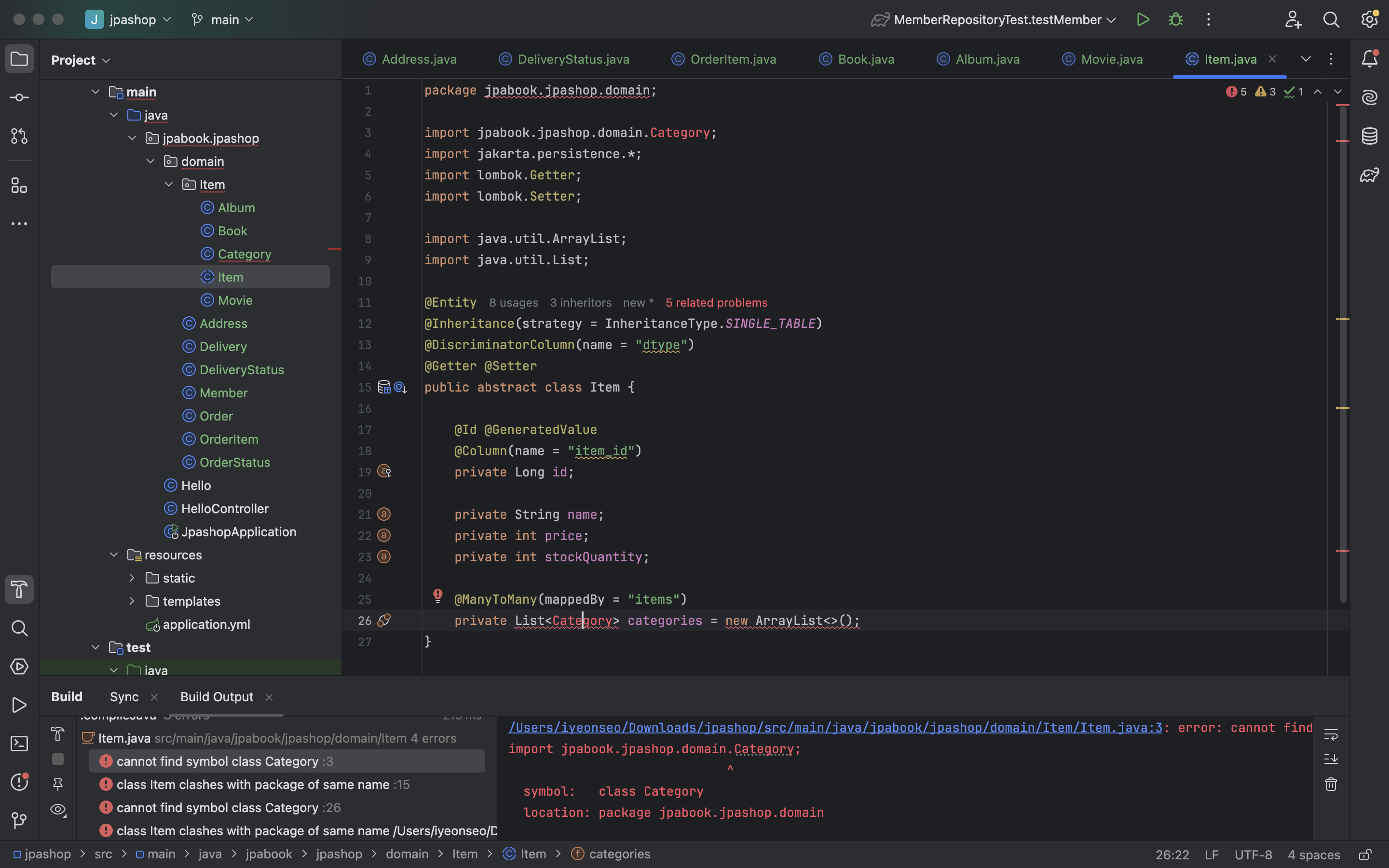The width and height of the screenshot is (1389, 868).
Task: Open the Commit tool window
Action: (19, 97)
